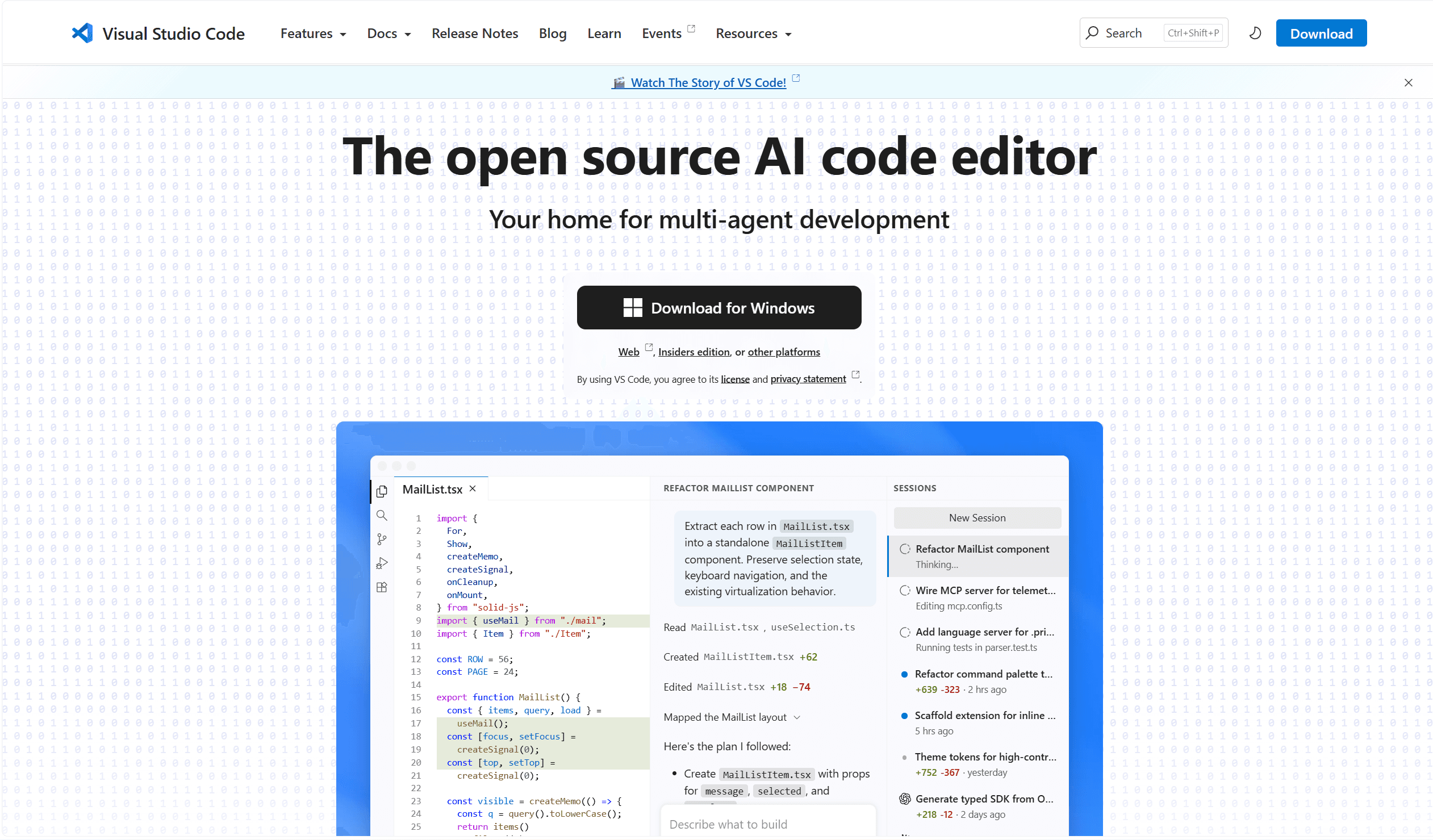Click the Extensions icon in activity bar
The width and height of the screenshot is (1433, 840).
(x=382, y=587)
